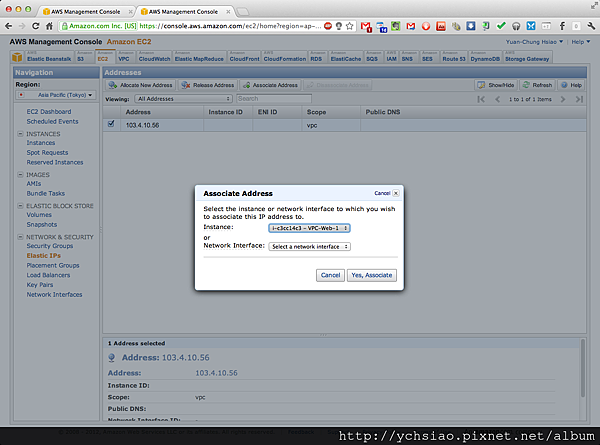Close the Associate Address dialog with X
Image resolution: width=600 pixels, height=445 pixels.
tap(396, 193)
